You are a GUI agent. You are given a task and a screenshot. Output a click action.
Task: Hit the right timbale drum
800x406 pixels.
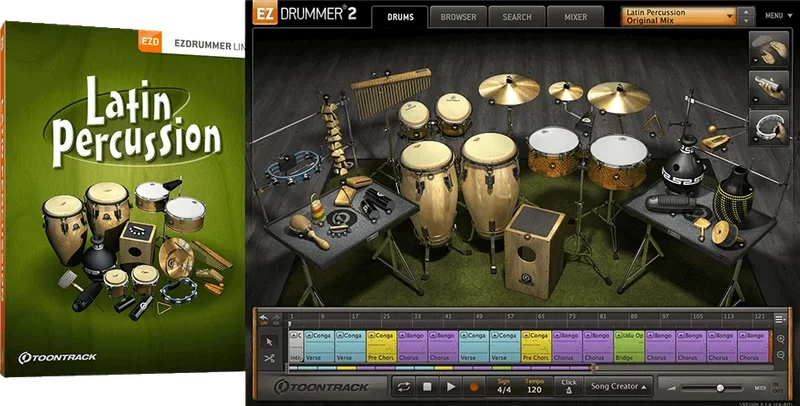click(x=618, y=161)
